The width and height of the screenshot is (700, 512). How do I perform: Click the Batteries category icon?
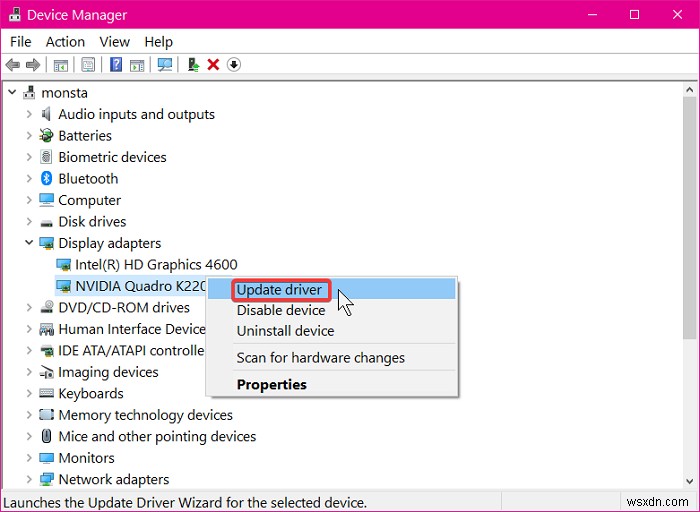[46, 136]
